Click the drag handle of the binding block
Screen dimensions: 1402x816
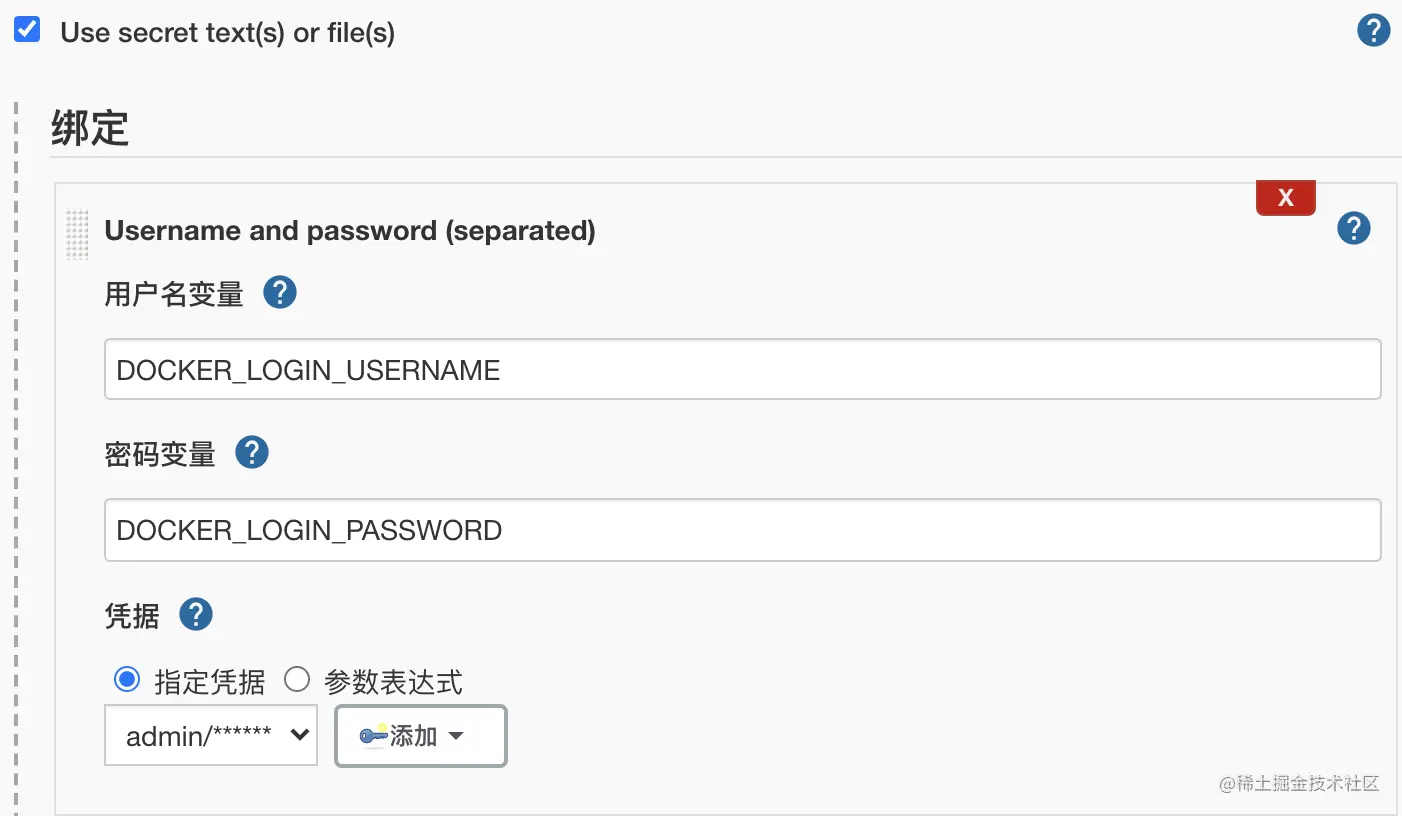pos(77,234)
